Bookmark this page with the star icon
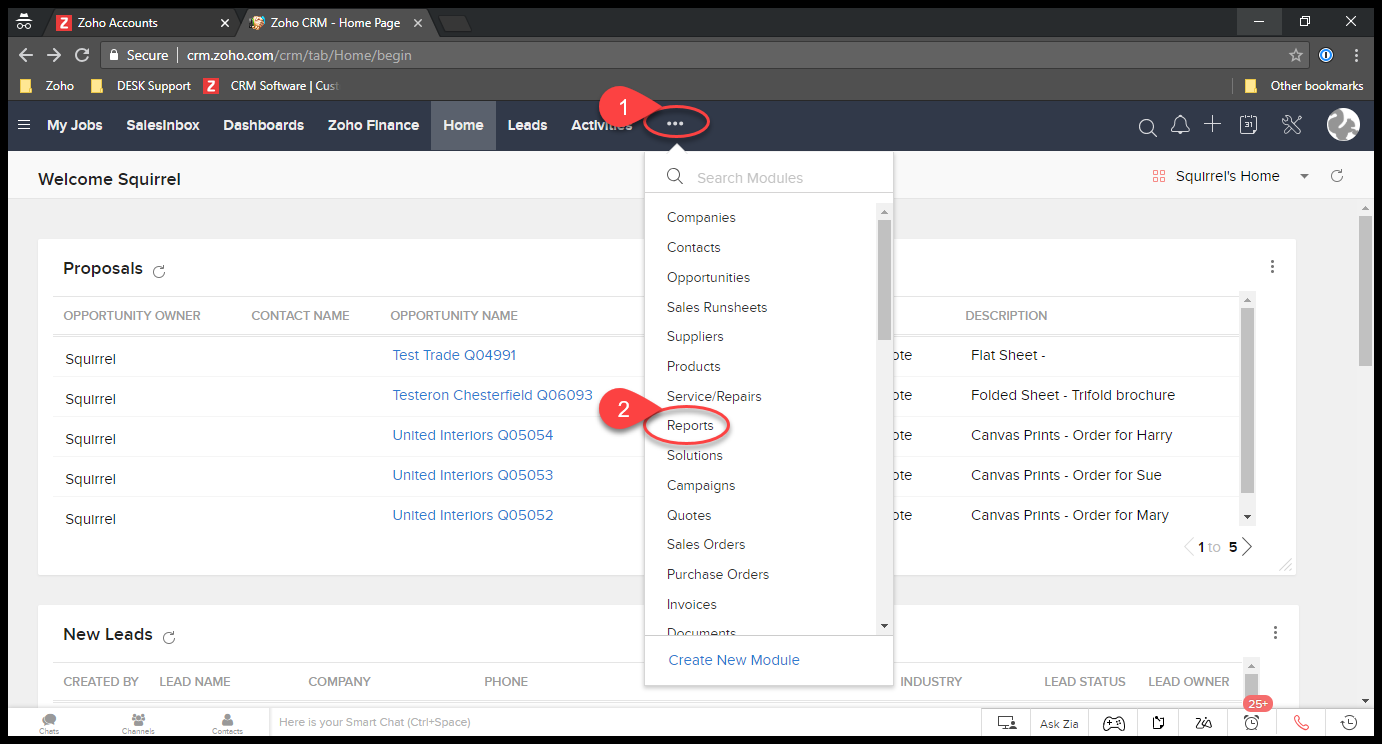This screenshot has width=1382, height=744. tap(1296, 56)
